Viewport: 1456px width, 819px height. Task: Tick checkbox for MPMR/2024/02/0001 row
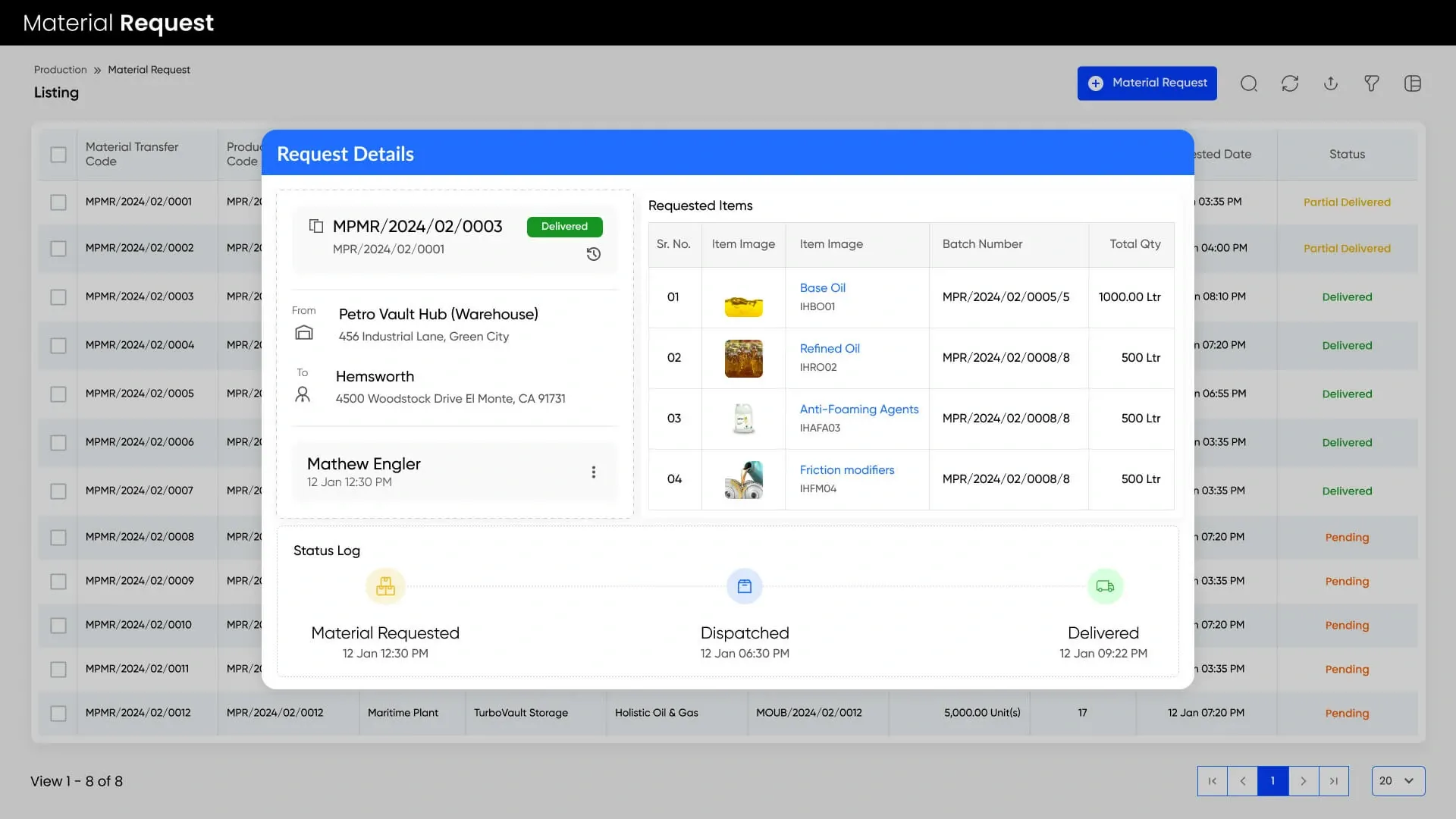tap(58, 202)
